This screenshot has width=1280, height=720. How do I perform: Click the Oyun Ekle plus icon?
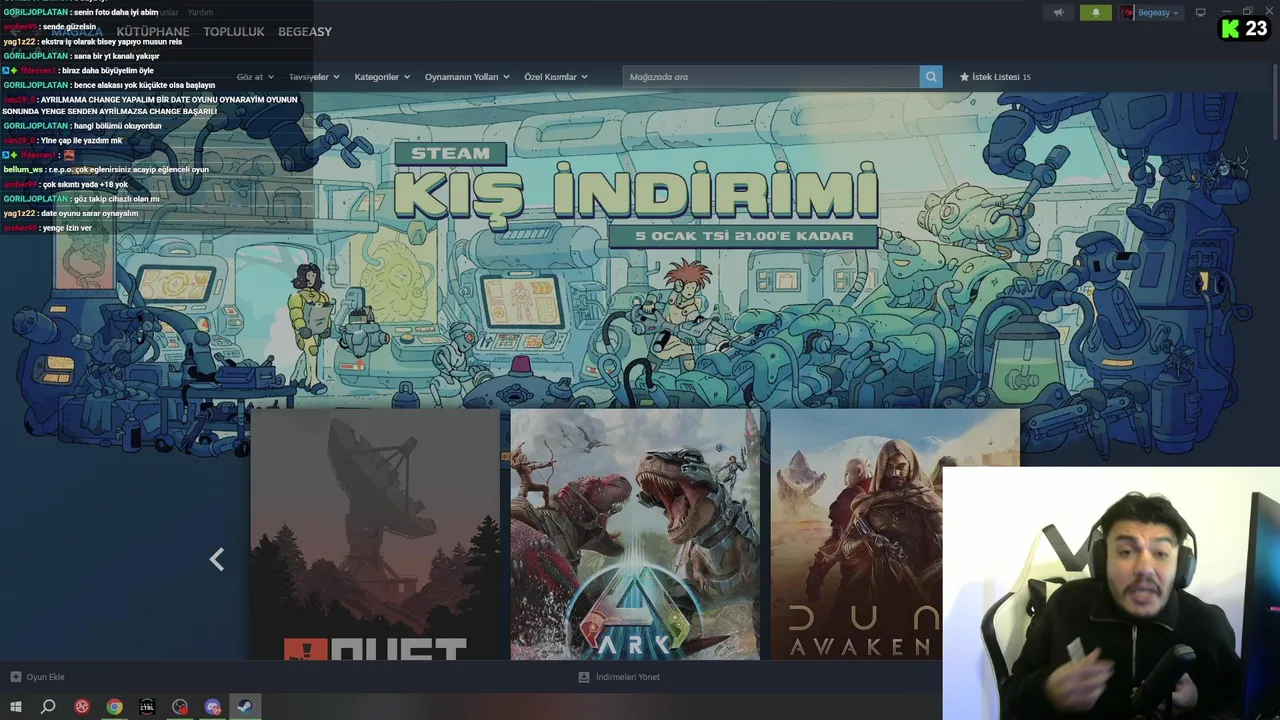click(15, 677)
